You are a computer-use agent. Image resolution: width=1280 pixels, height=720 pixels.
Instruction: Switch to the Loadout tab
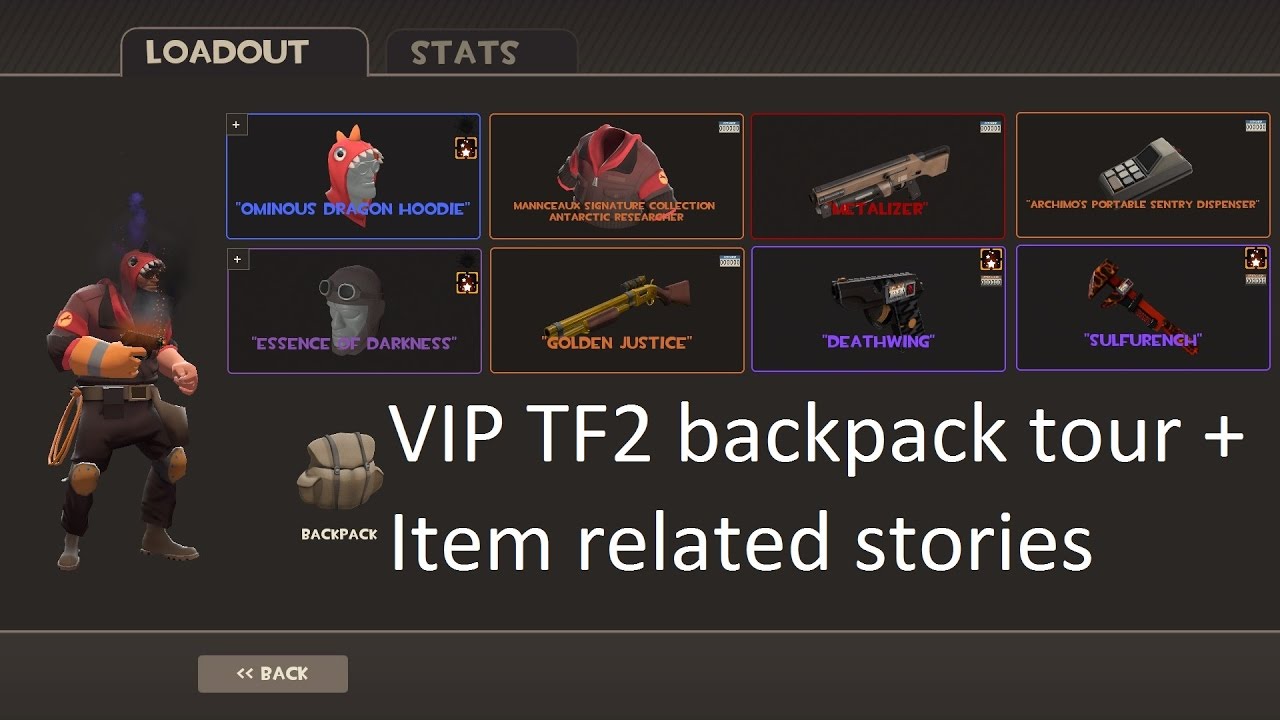(227, 53)
